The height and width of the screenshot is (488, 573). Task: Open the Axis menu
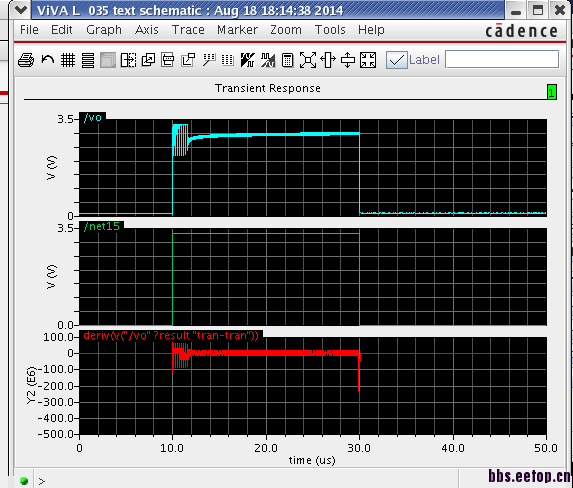click(147, 30)
